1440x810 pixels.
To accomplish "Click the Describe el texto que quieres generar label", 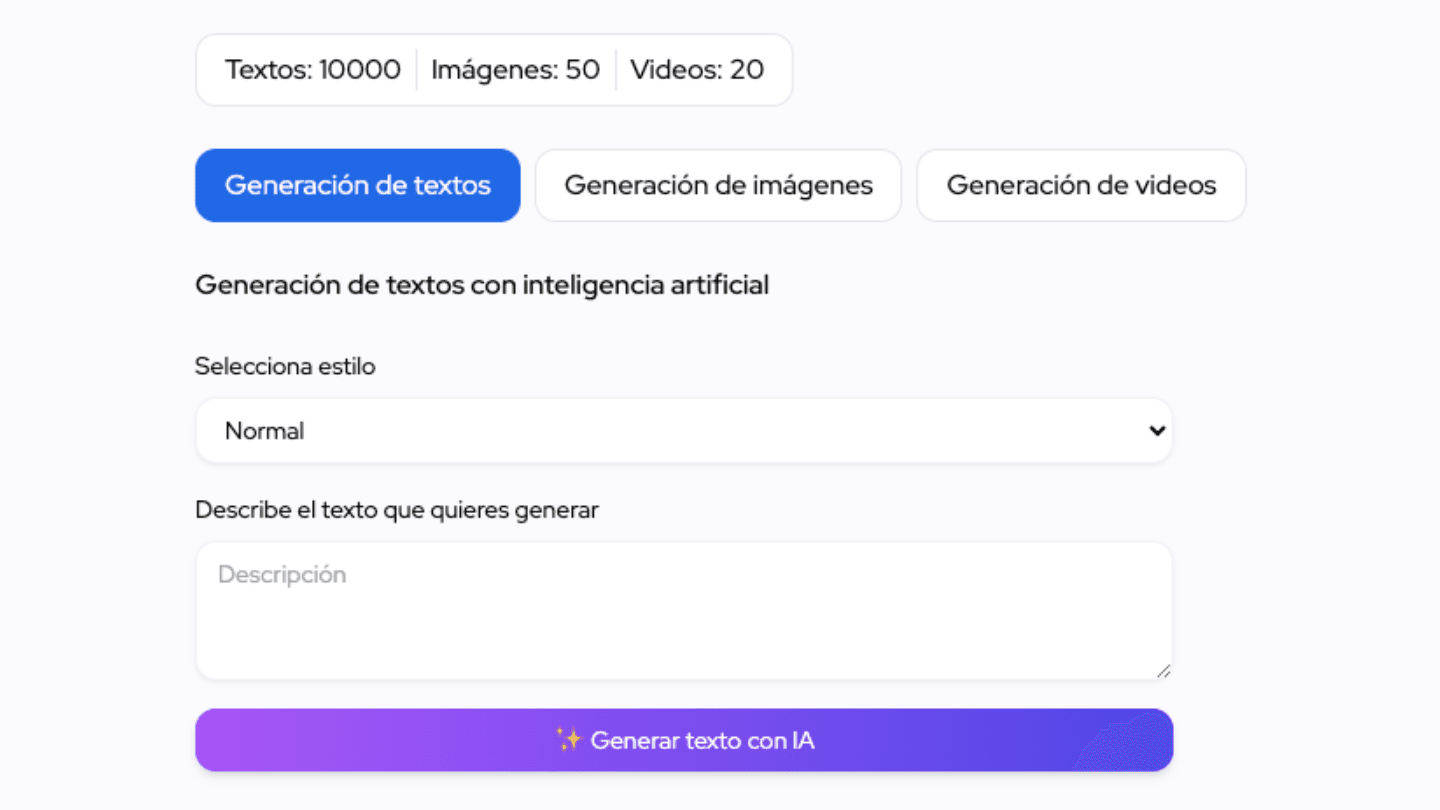I will click(x=397, y=509).
